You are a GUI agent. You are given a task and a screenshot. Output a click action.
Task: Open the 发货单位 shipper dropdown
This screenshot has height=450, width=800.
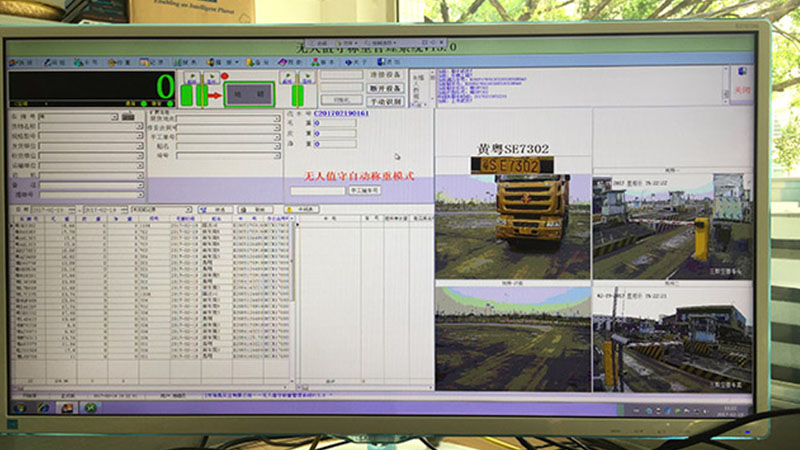139,146
